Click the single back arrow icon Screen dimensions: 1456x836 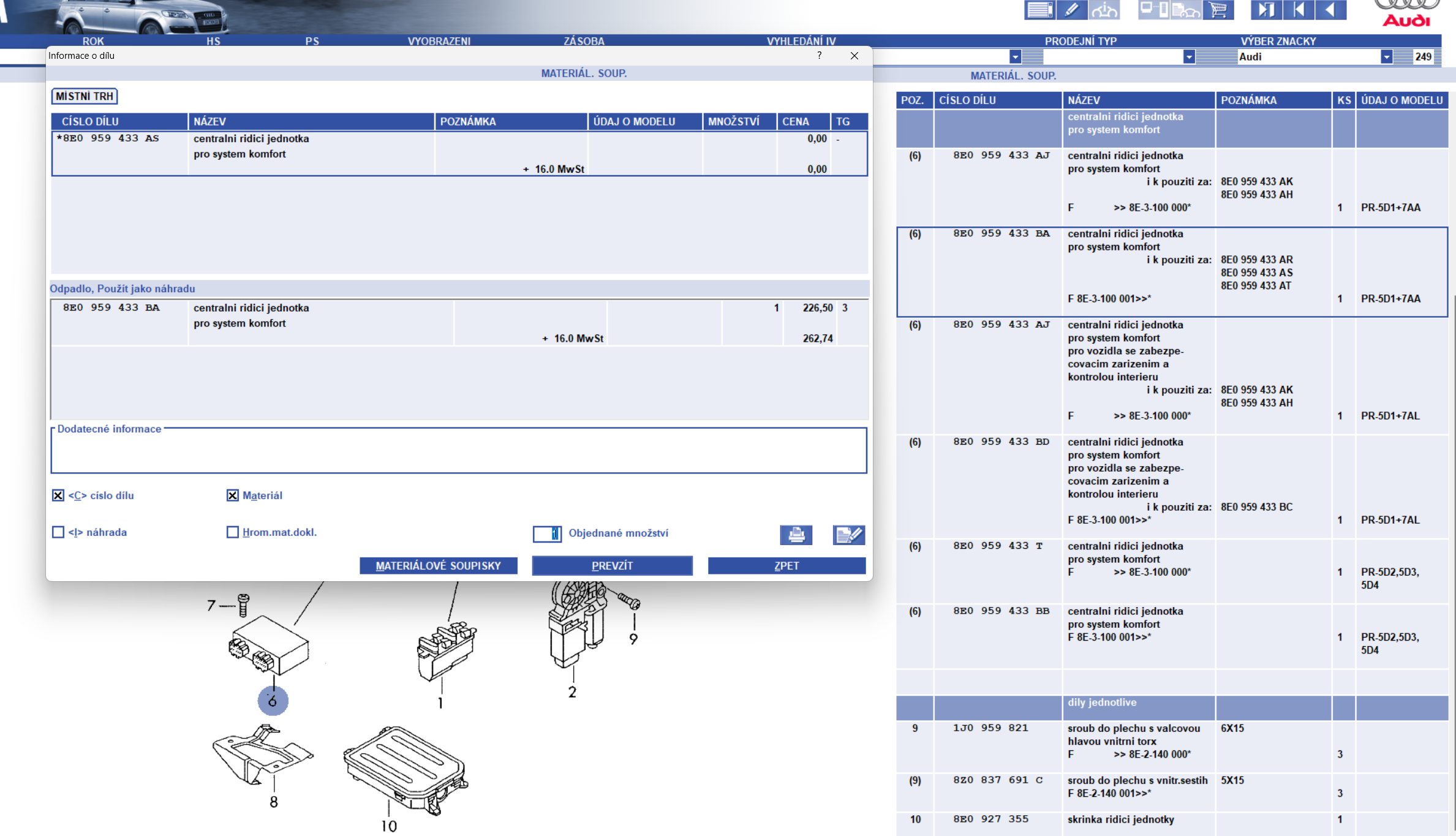click(1330, 10)
